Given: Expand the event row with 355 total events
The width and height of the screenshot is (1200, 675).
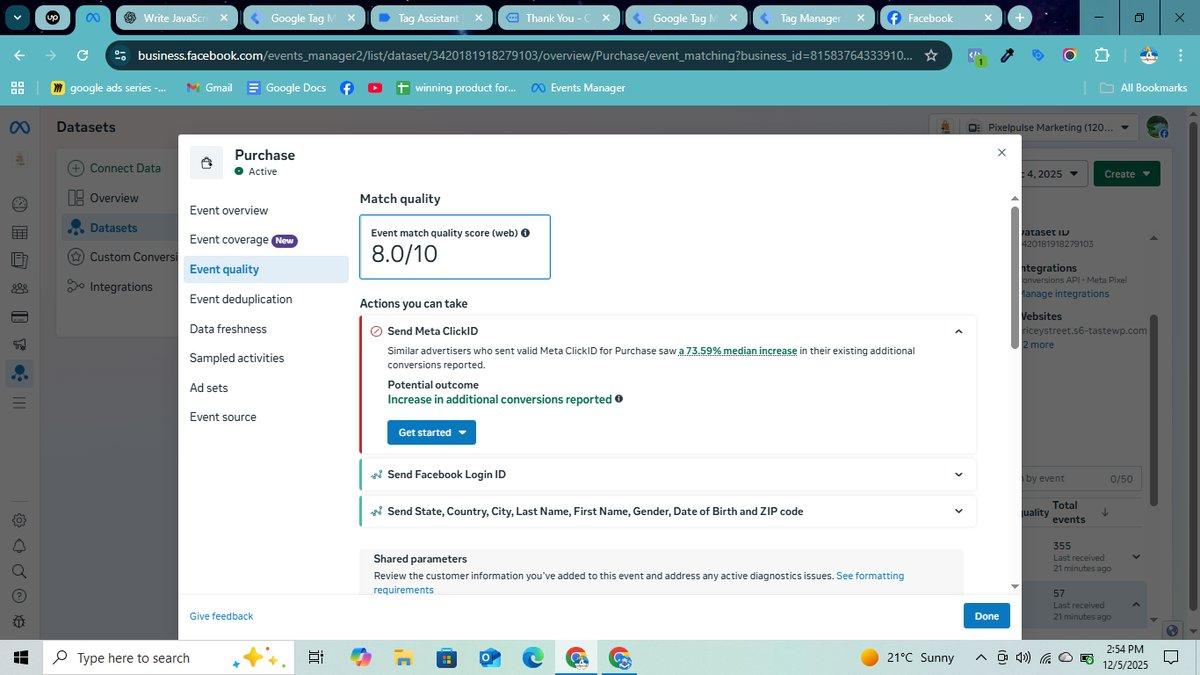Looking at the screenshot, I should click(x=1136, y=557).
